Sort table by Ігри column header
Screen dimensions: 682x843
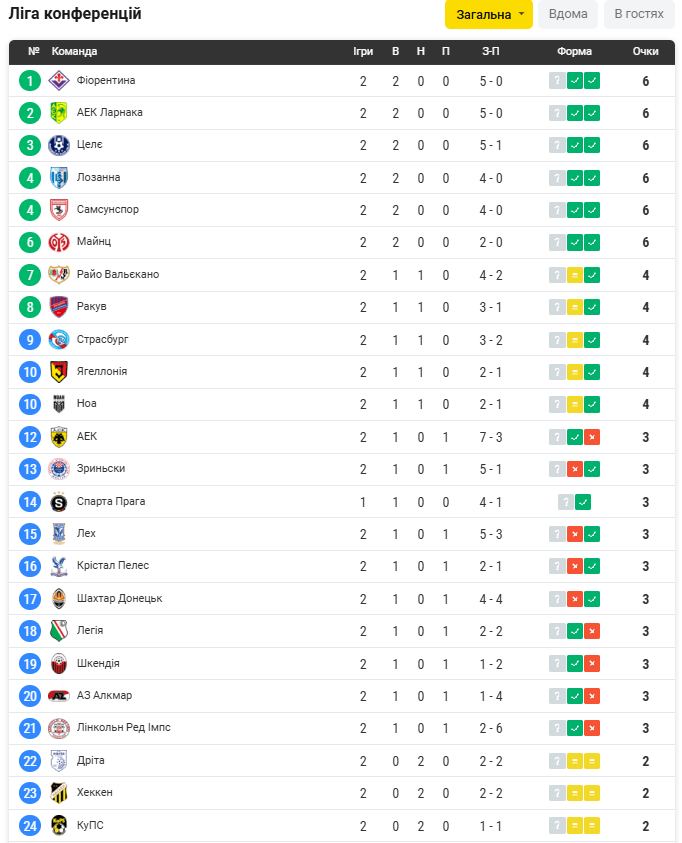[363, 52]
